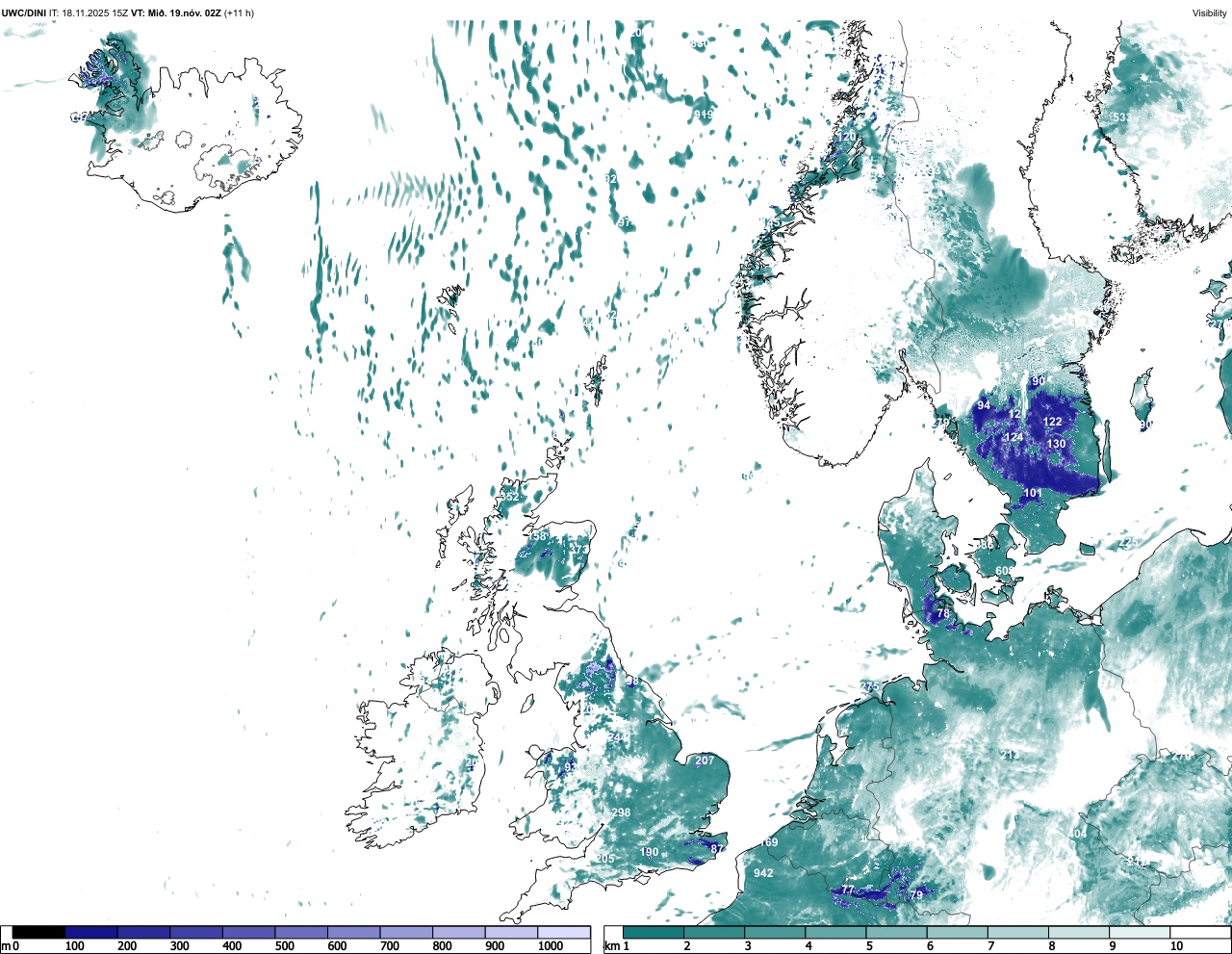Click the '(+11 h)' forecast offset
This screenshot has height=954, width=1232.
(x=239, y=13)
